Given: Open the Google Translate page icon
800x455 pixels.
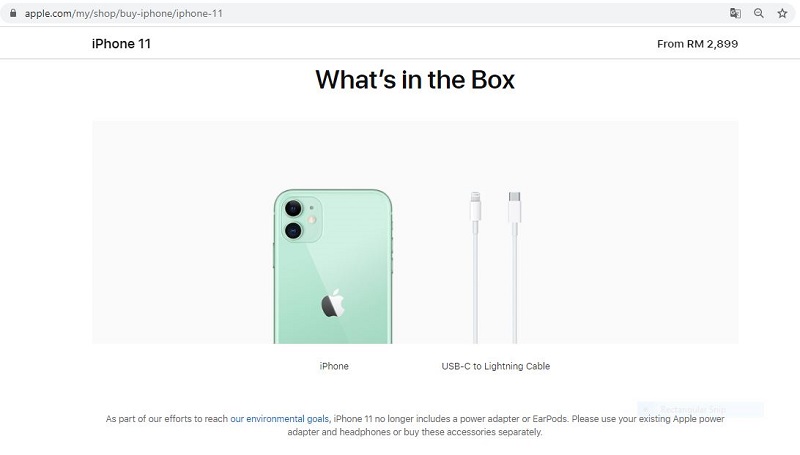Looking at the screenshot, I should [x=735, y=13].
